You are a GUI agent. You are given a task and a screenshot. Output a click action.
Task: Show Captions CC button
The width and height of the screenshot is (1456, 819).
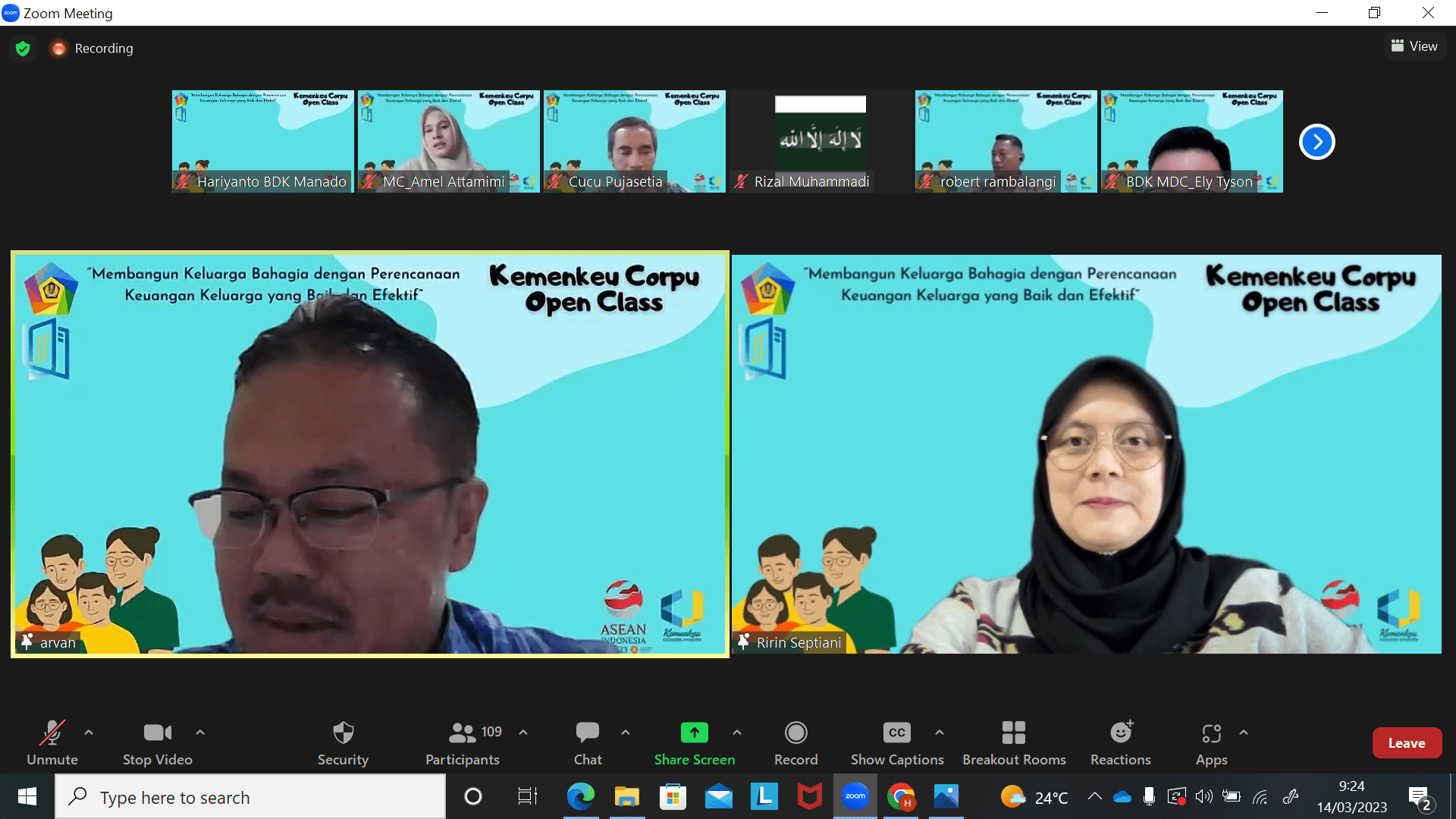(x=897, y=743)
